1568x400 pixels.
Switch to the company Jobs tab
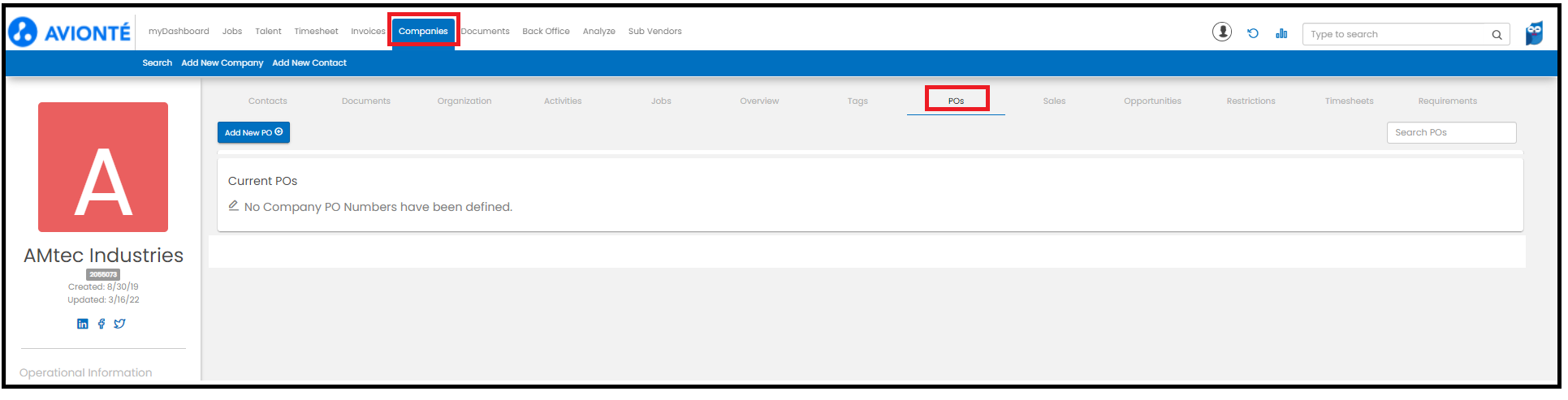[x=661, y=101]
